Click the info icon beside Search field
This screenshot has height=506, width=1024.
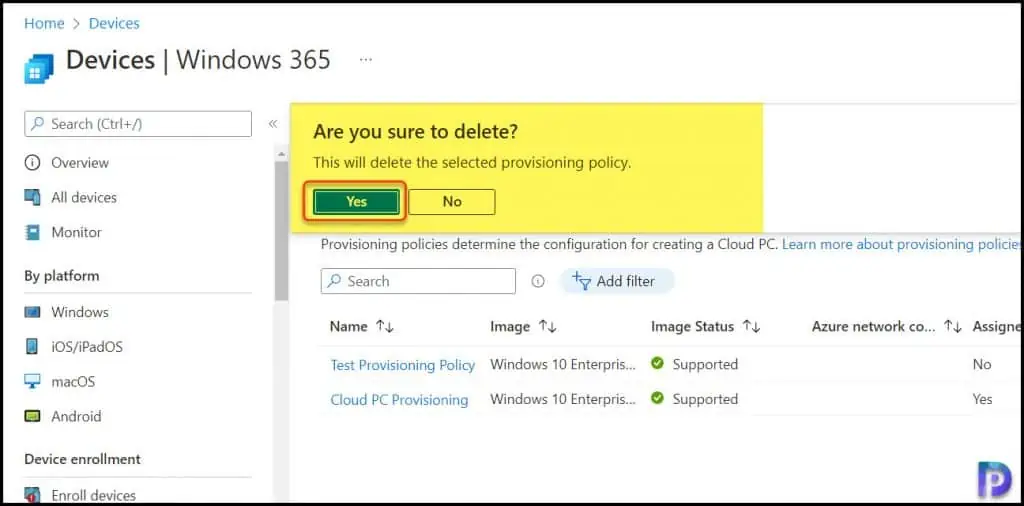coord(537,281)
